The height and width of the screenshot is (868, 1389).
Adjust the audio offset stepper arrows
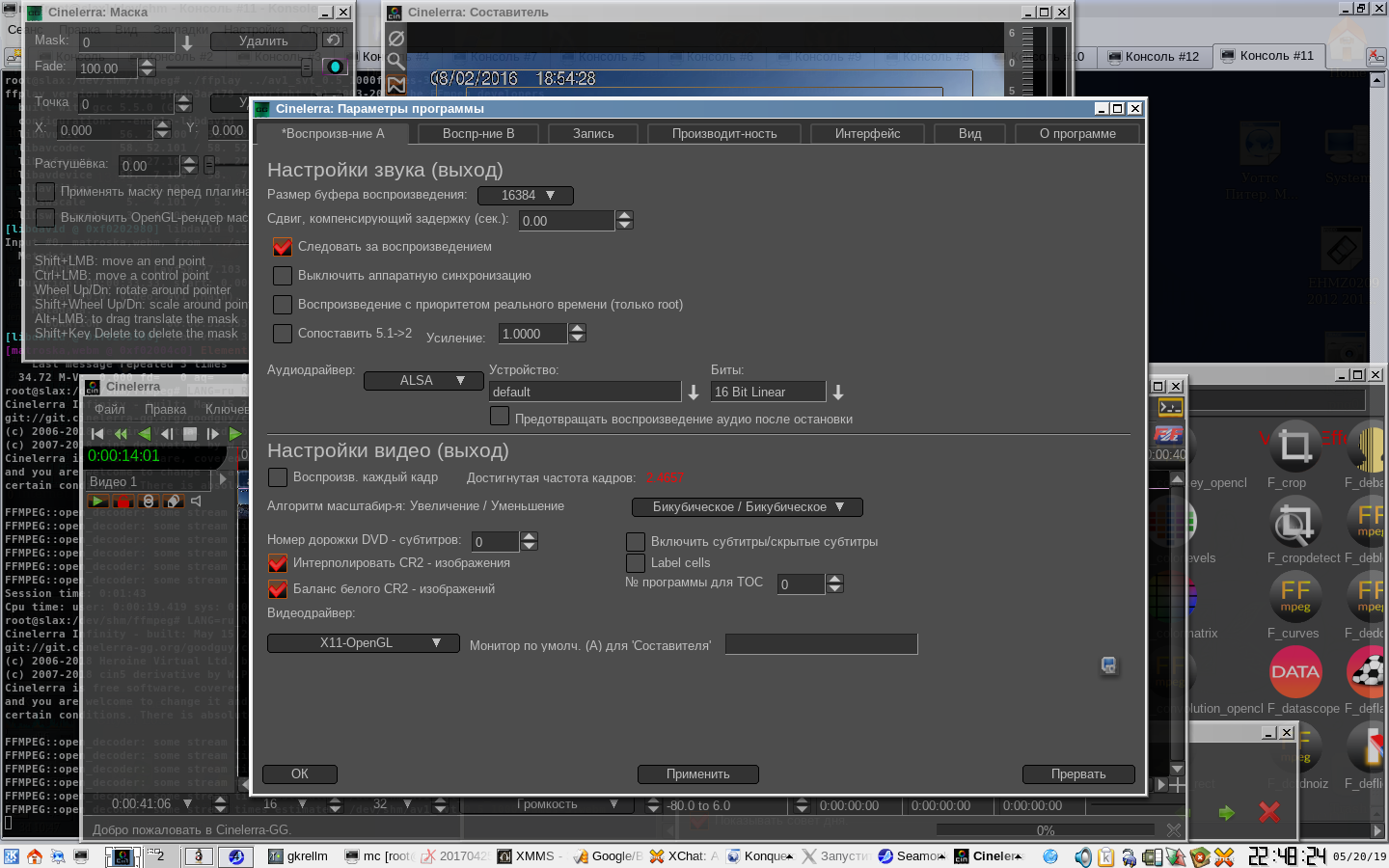624,221
